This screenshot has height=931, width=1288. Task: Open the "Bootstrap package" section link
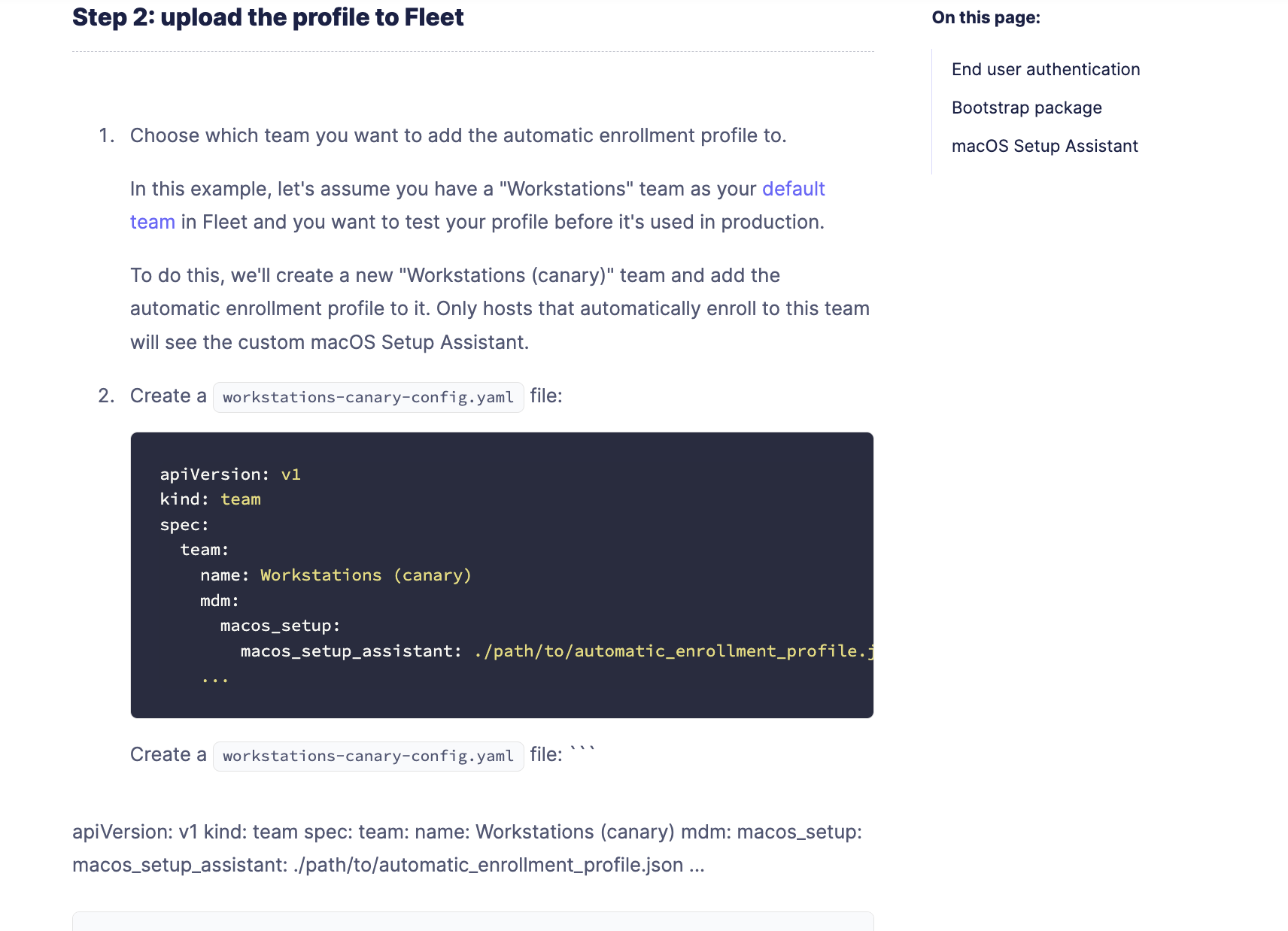pos(1026,107)
